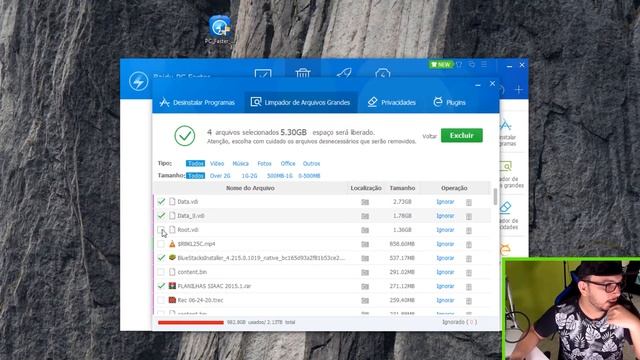
Task: Click Ignorar for Root.vdi
Action: point(445,230)
